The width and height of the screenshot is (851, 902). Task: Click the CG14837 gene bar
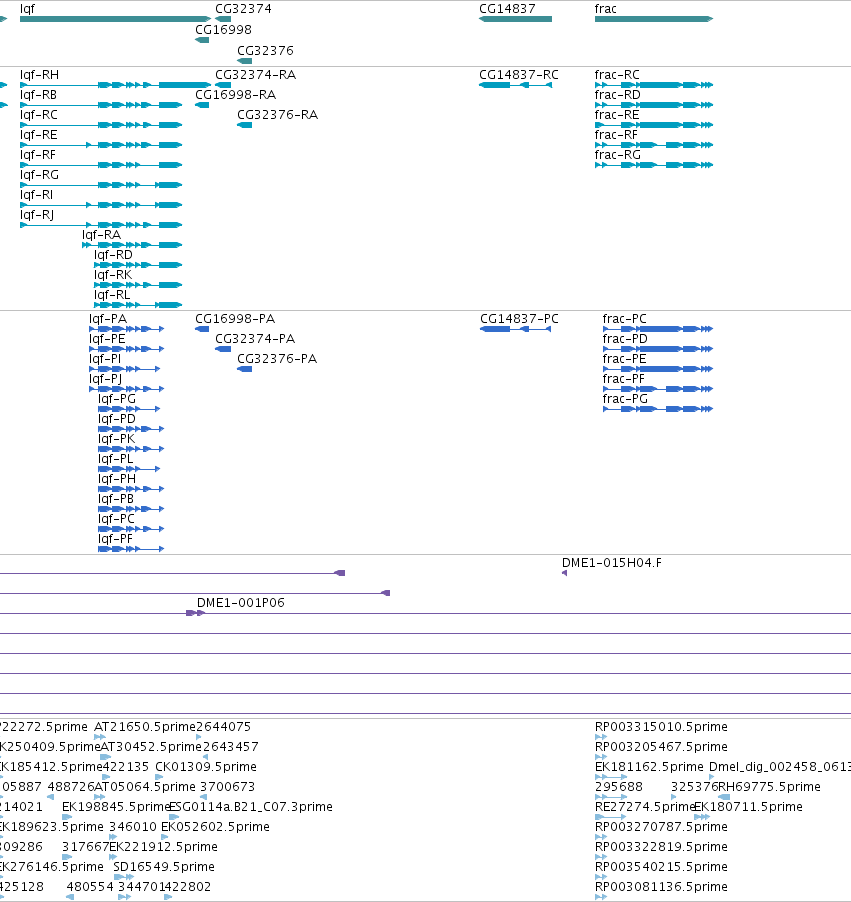pyautogui.click(x=516, y=19)
